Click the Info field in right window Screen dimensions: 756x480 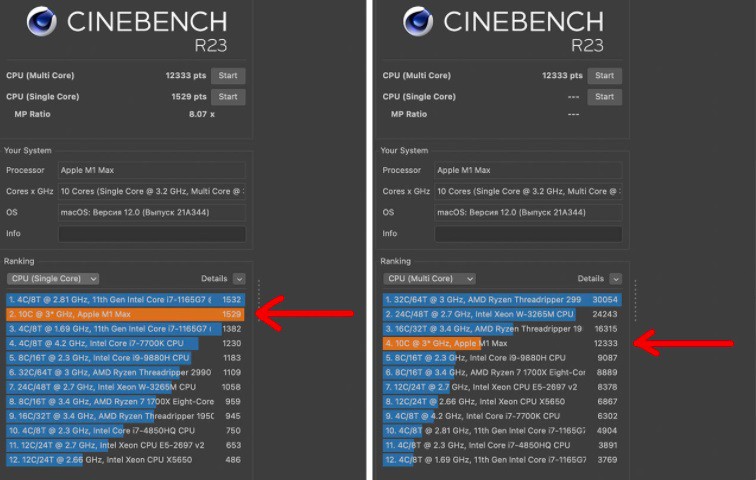(527, 234)
